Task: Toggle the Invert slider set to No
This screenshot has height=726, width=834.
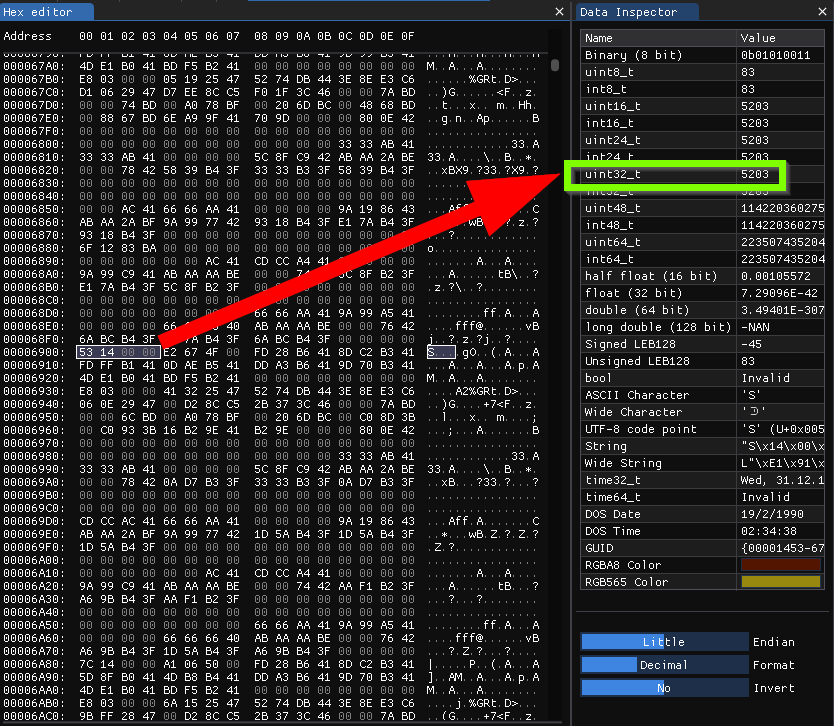Action: (x=664, y=688)
